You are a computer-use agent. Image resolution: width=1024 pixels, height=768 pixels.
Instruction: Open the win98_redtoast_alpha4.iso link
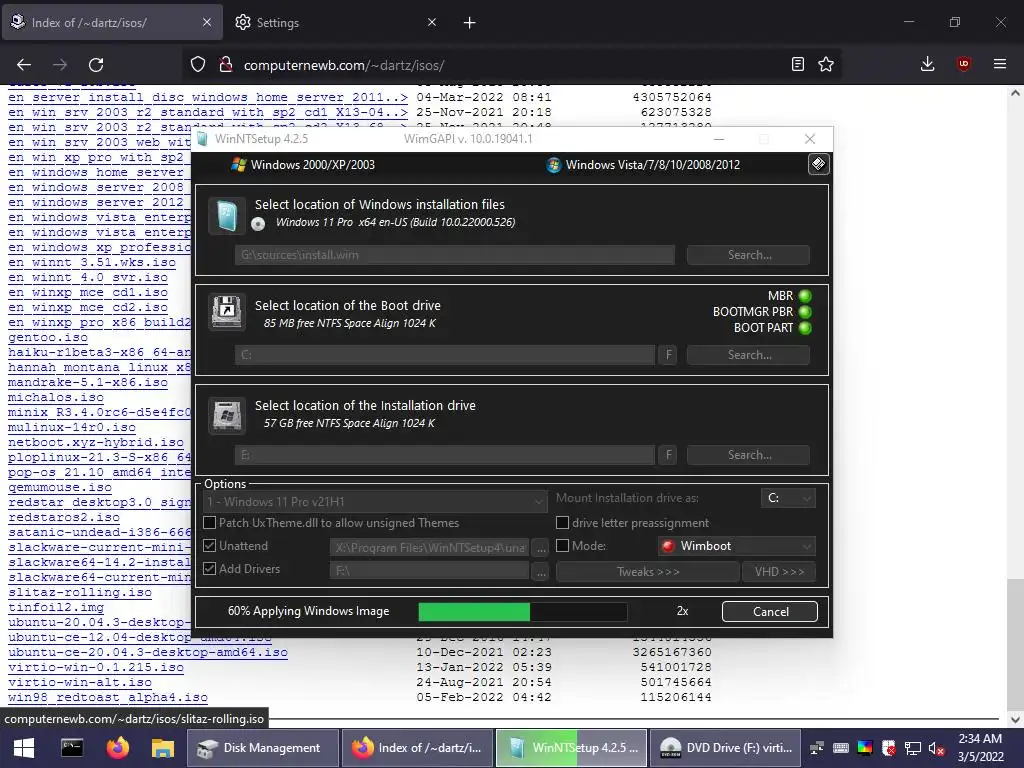point(108,697)
